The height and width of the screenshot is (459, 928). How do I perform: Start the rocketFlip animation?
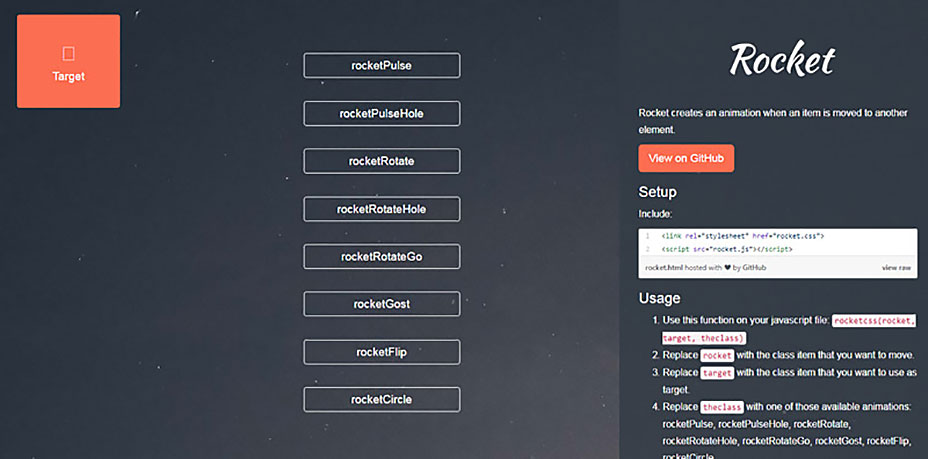[381, 352]
